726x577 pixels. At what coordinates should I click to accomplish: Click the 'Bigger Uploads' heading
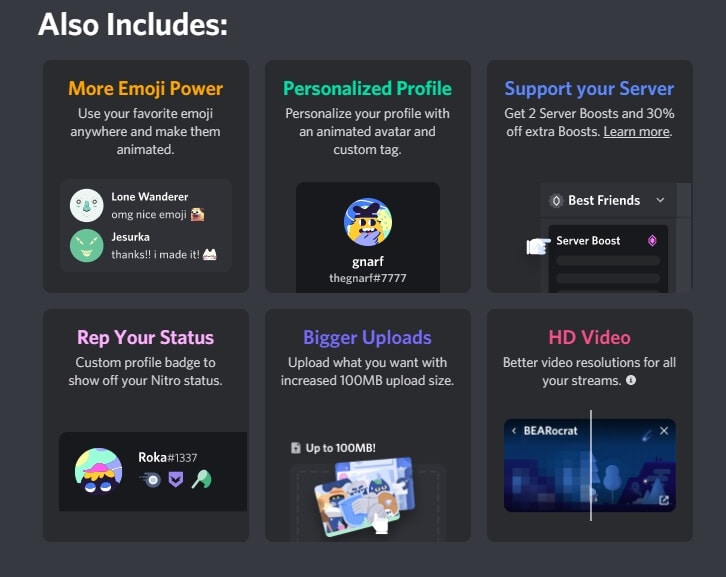(368, 338)
